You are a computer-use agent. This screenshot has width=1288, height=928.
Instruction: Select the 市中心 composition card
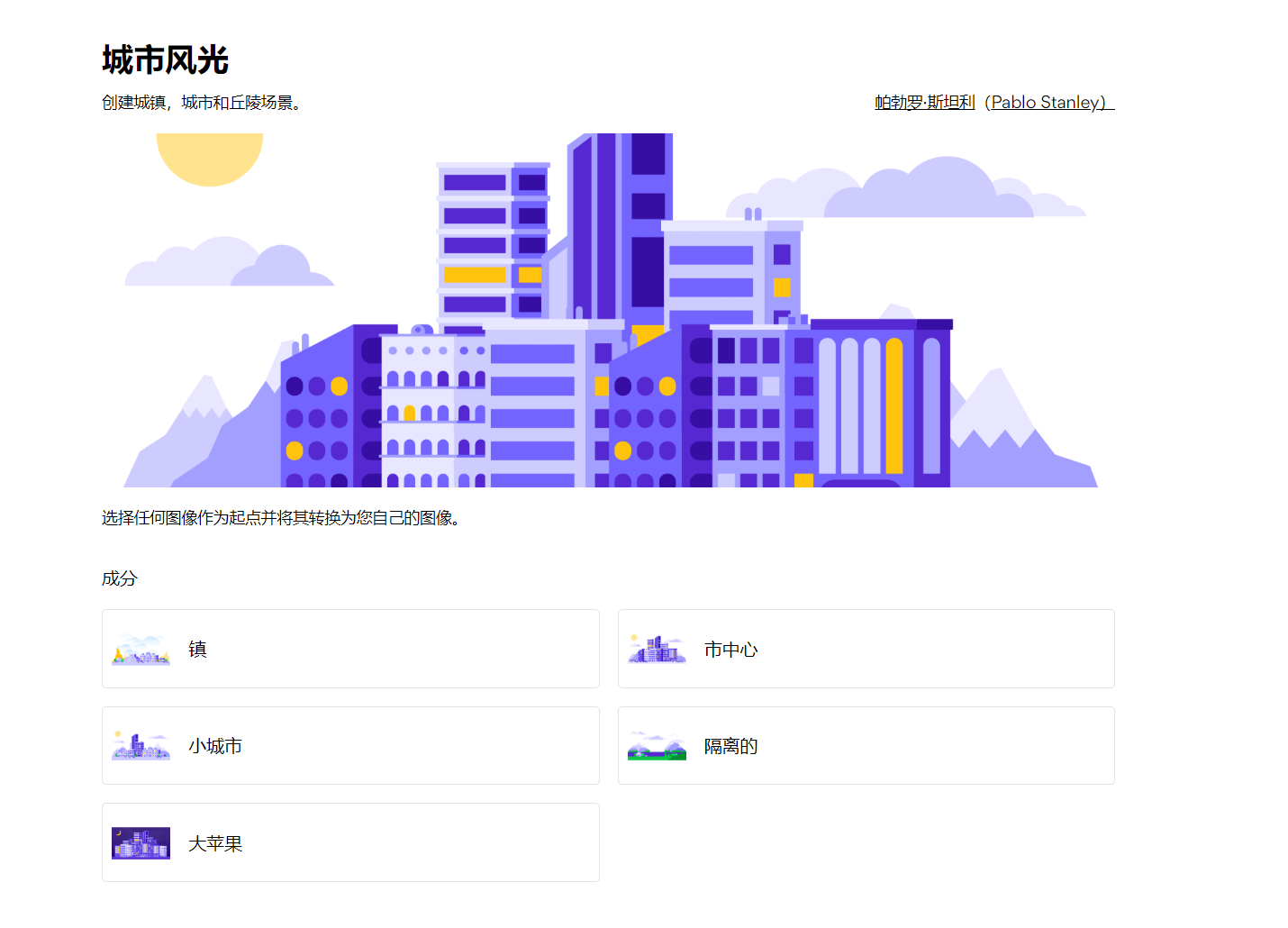[866, 649]
